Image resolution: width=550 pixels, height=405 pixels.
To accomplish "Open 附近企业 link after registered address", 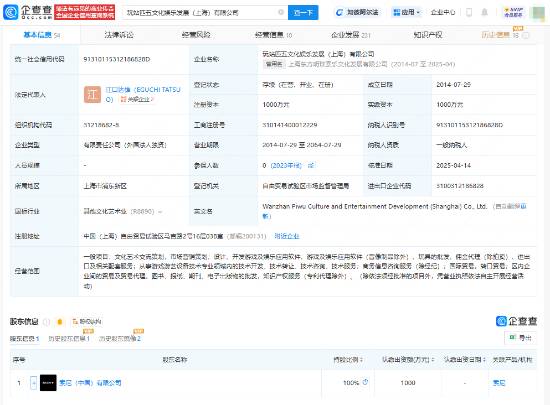I will pos(287,236).
